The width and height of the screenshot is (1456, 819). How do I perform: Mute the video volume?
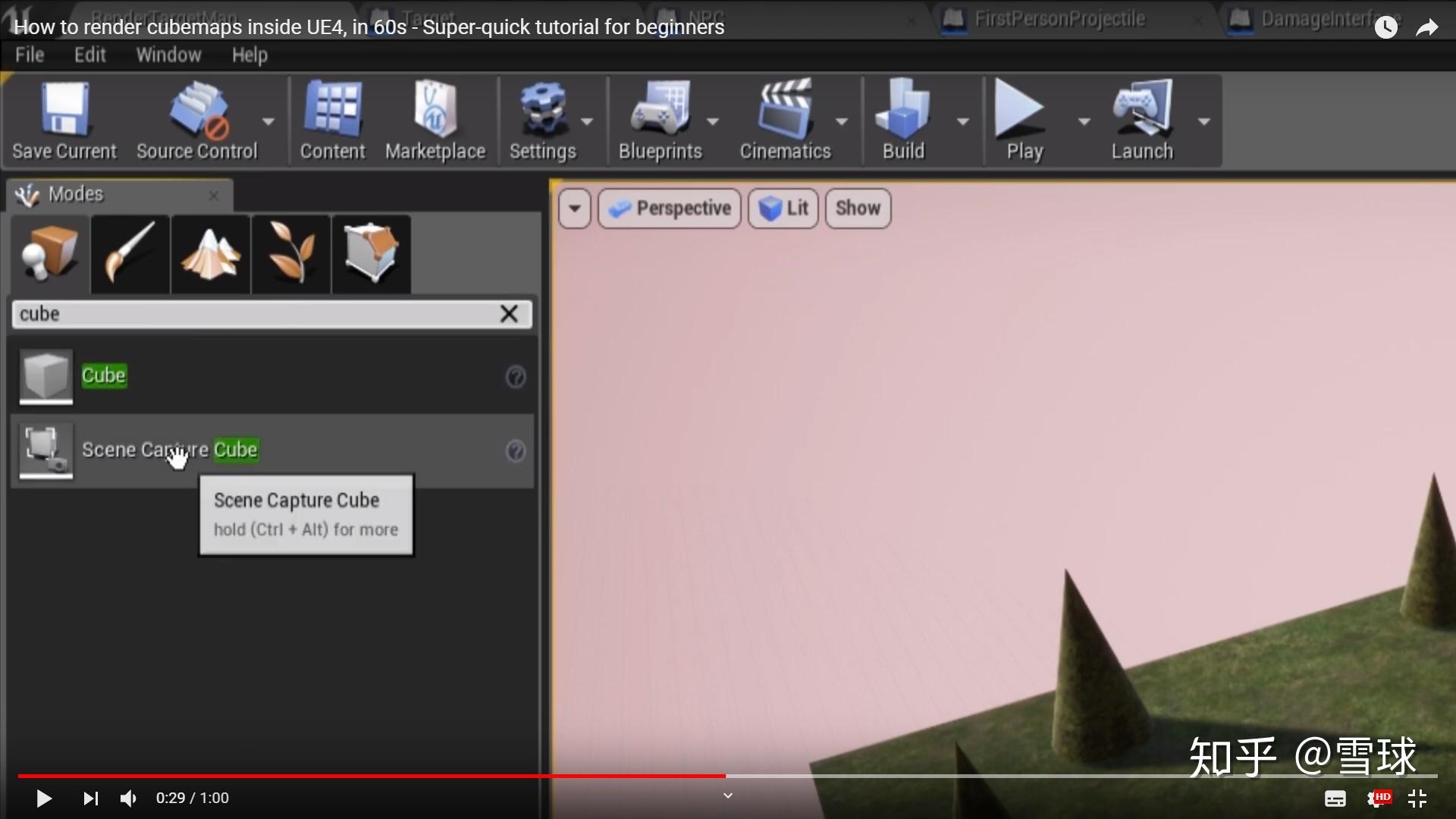[128, 798]
